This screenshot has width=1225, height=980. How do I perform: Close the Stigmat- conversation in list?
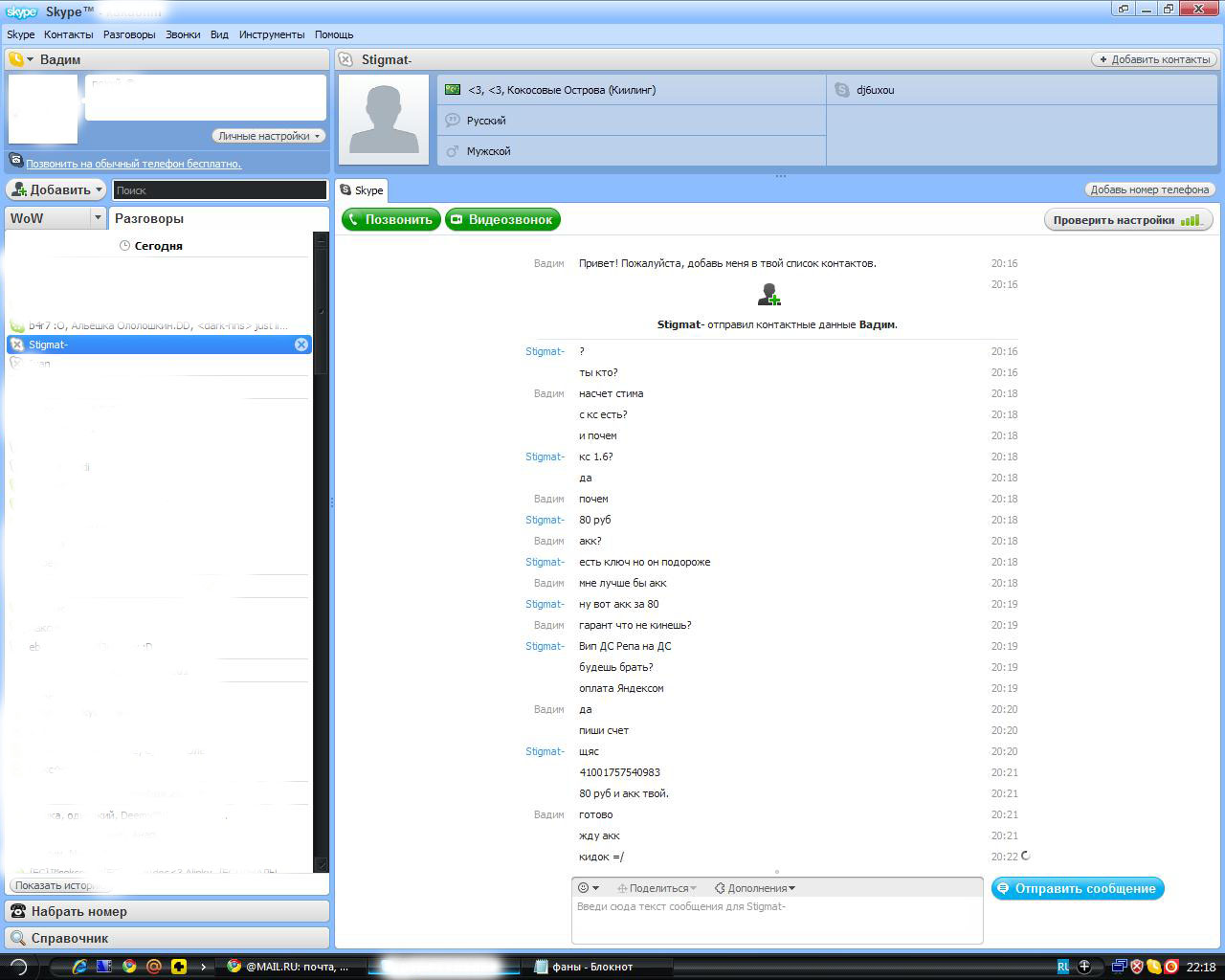coord(301,345)
